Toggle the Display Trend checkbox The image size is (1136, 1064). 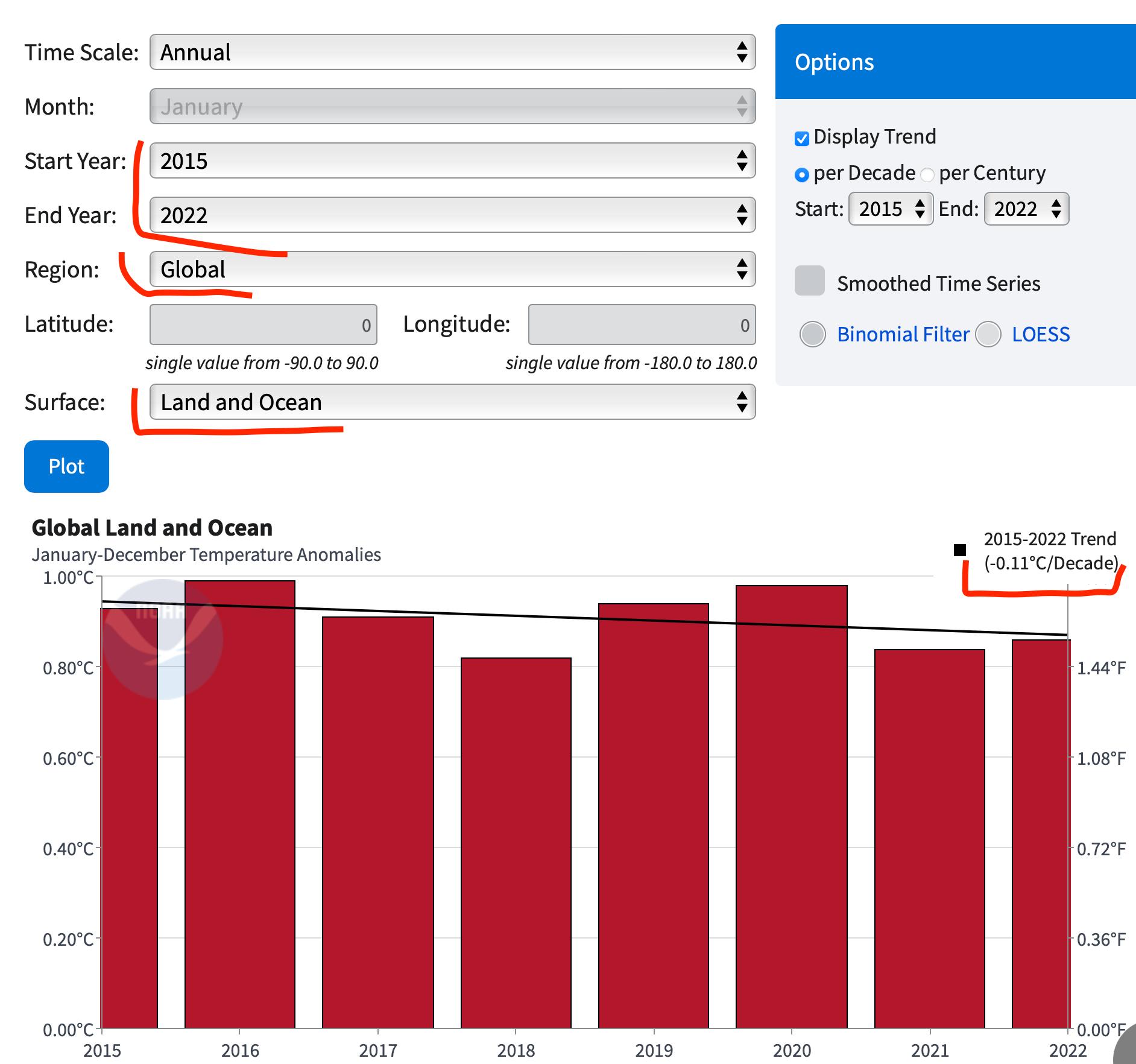tap(801, 138)
